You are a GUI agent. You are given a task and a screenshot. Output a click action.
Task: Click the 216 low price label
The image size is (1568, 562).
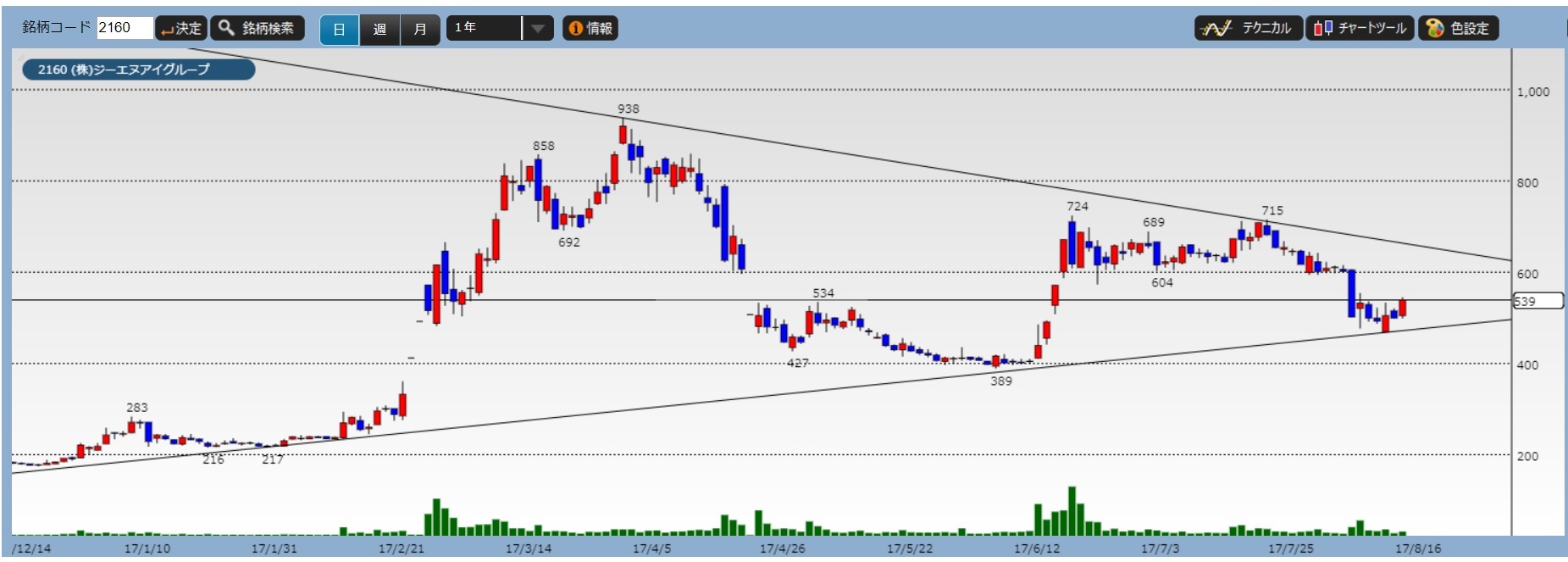[213, 459]
